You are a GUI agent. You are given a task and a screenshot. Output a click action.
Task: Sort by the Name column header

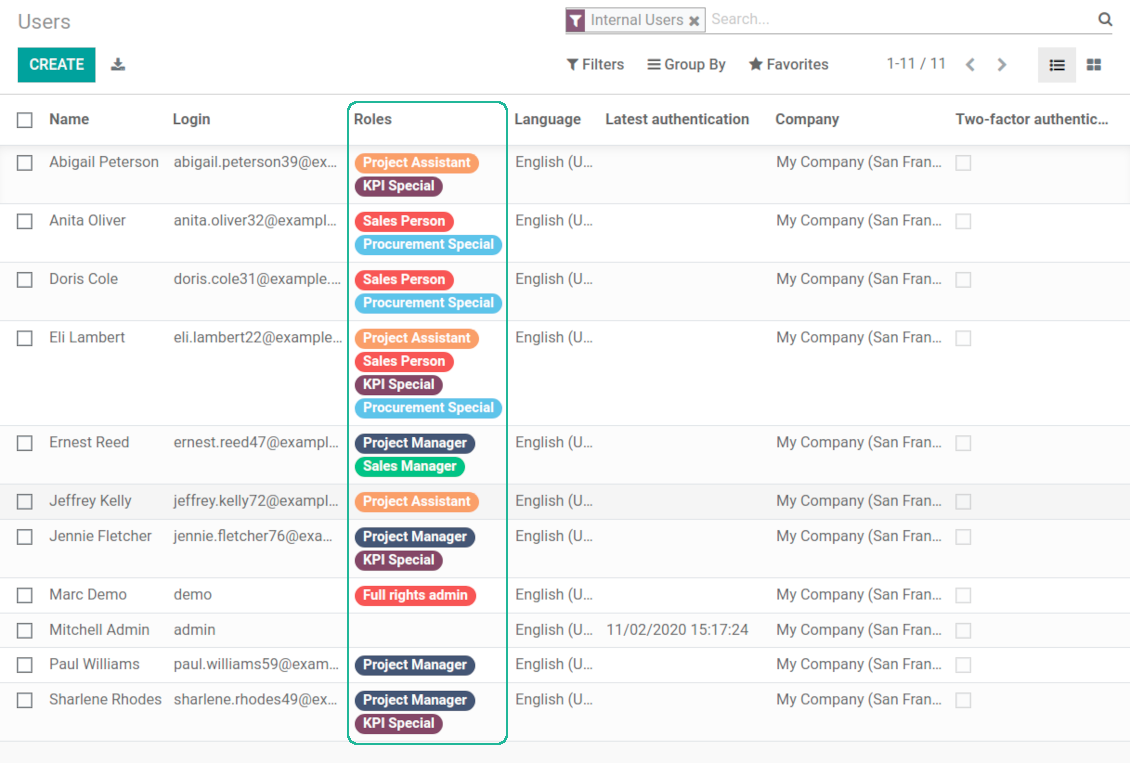click(69, 119)
